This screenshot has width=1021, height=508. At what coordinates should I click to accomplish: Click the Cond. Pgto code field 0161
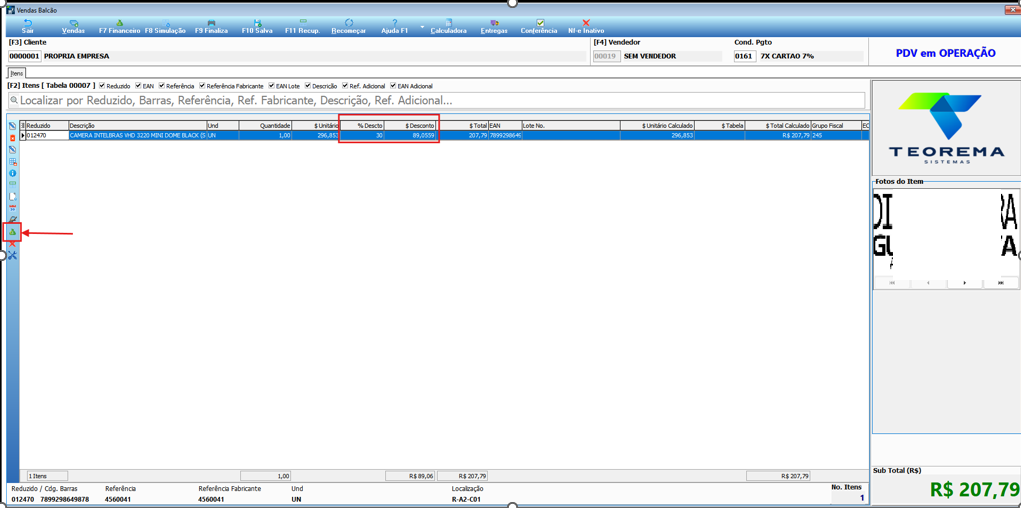point(745,56)
